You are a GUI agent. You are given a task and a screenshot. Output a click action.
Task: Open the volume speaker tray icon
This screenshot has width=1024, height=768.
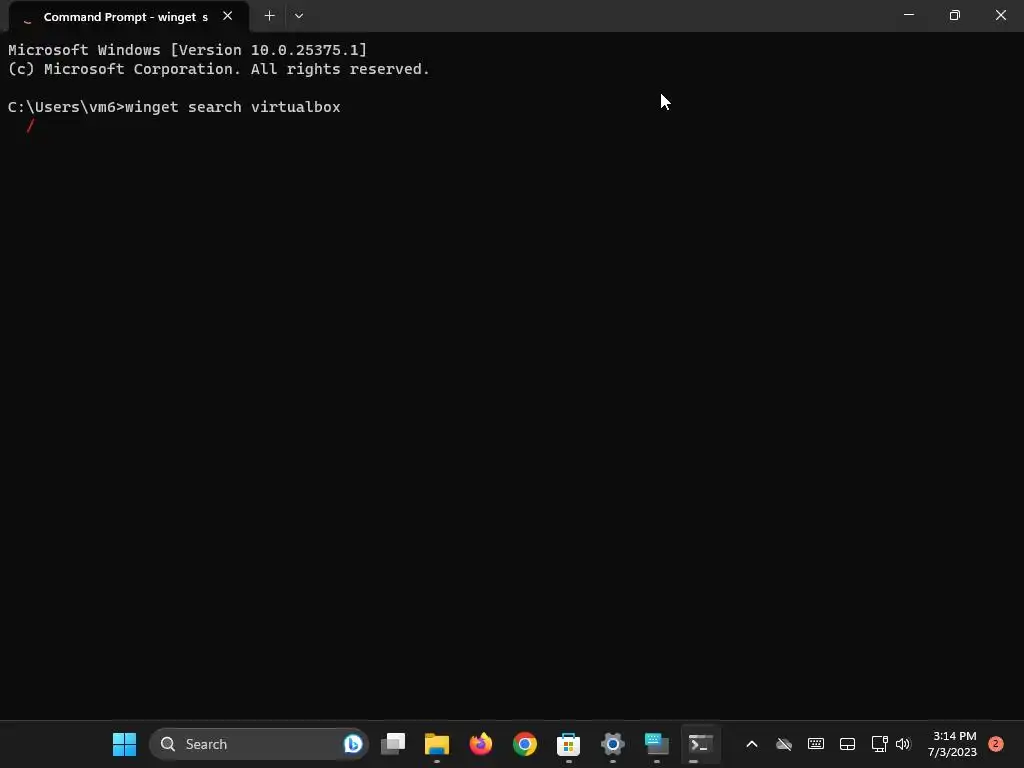pos(903,744)
